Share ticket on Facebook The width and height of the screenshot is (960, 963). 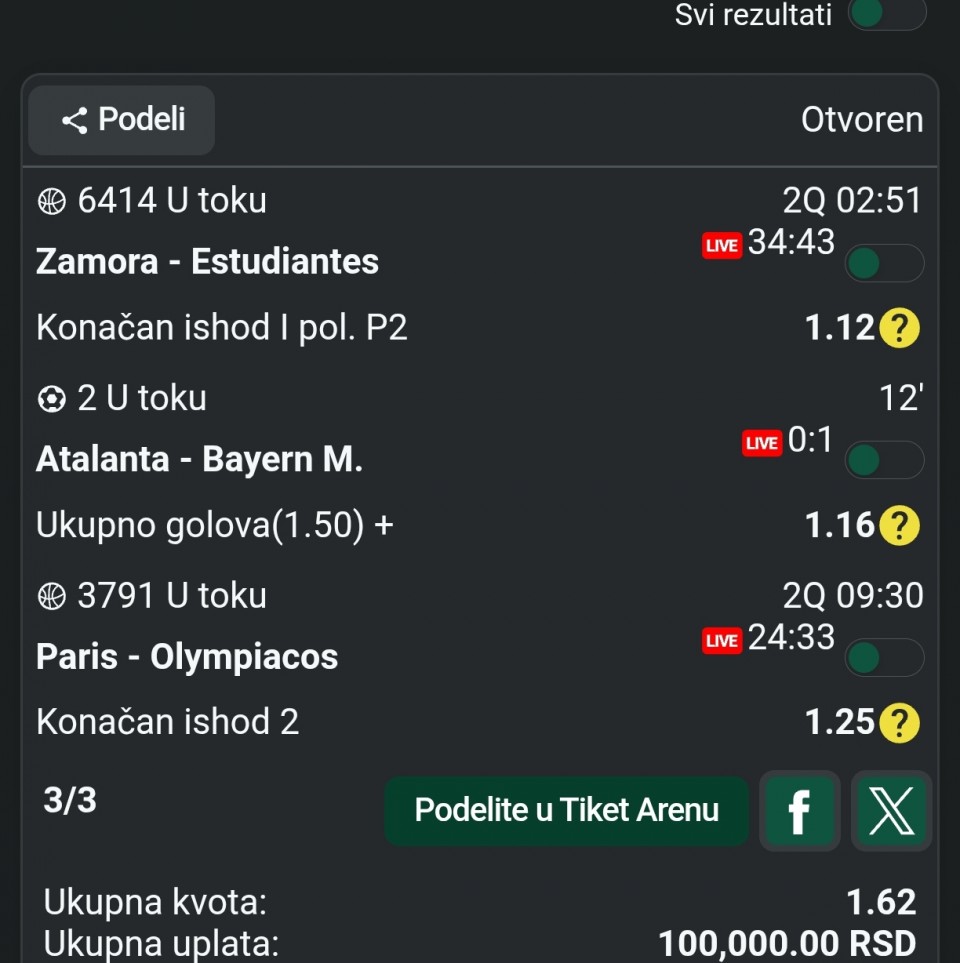799,810
